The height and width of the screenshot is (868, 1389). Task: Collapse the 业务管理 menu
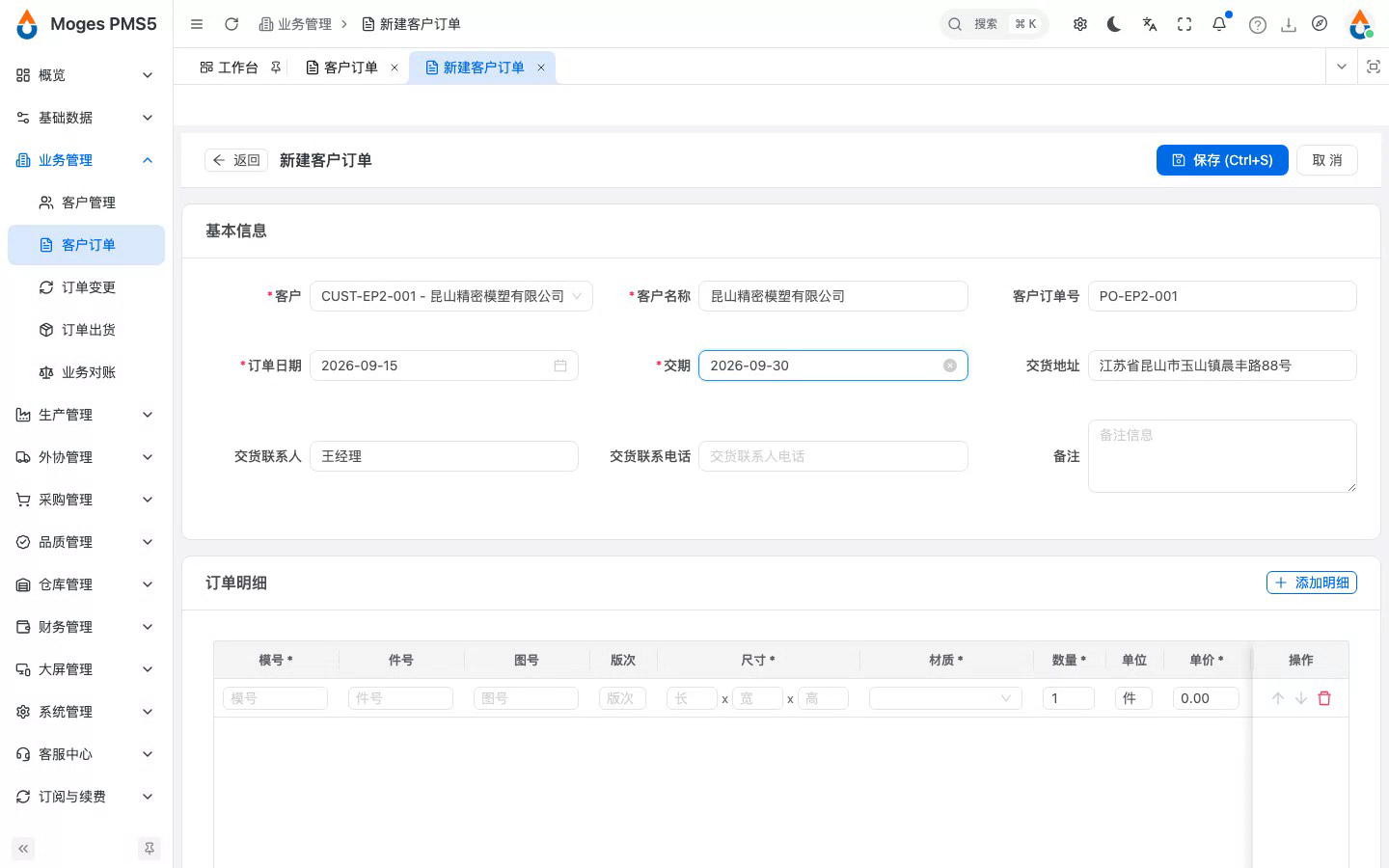pos(86,160)
